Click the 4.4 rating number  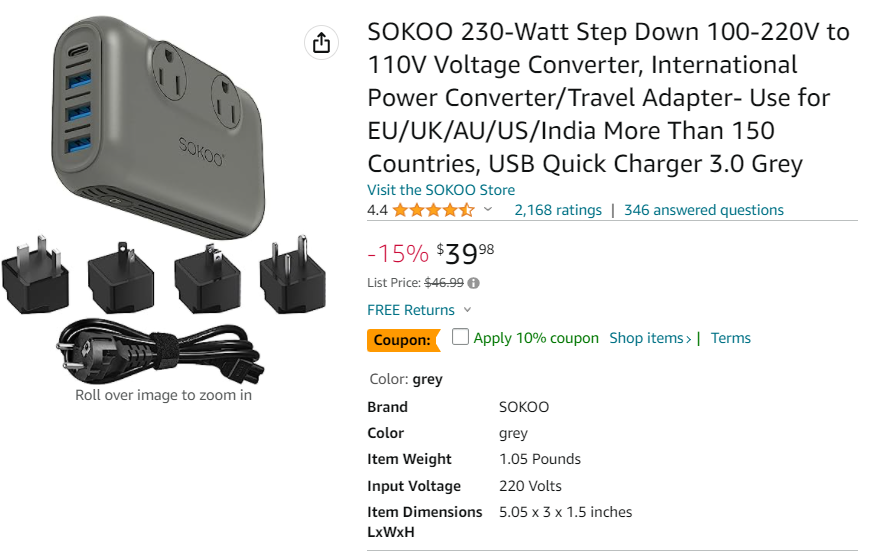point(377,210)
